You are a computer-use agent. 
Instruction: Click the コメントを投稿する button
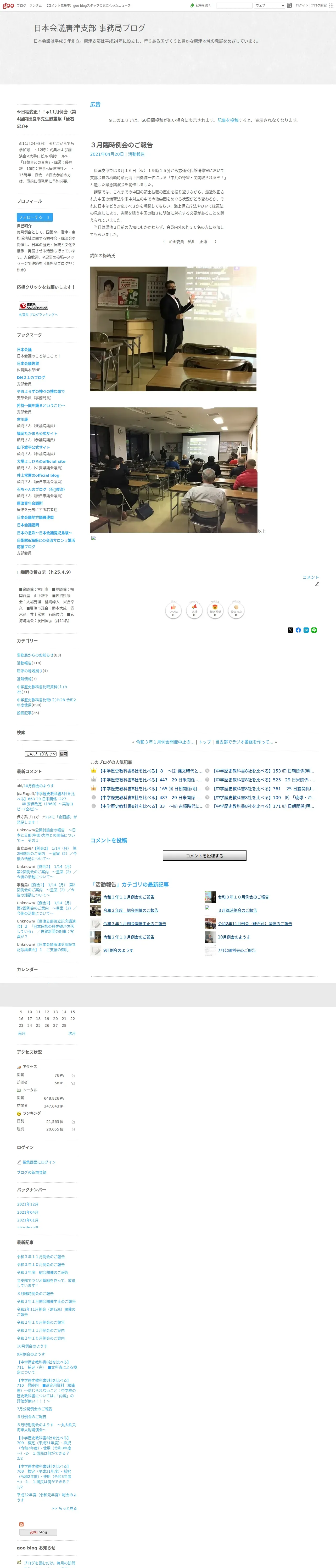tap(204, 855)
